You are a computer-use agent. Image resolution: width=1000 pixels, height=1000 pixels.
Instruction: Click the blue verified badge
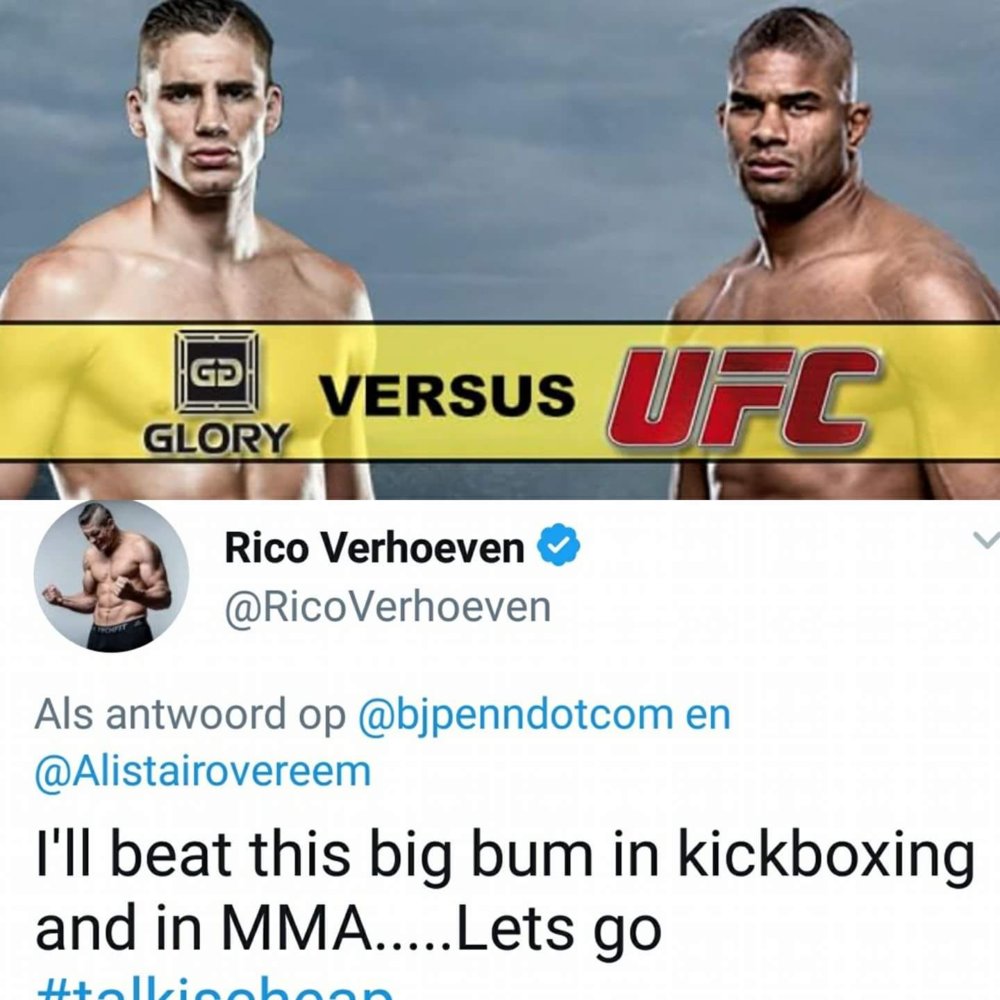(x=560, y=546)
